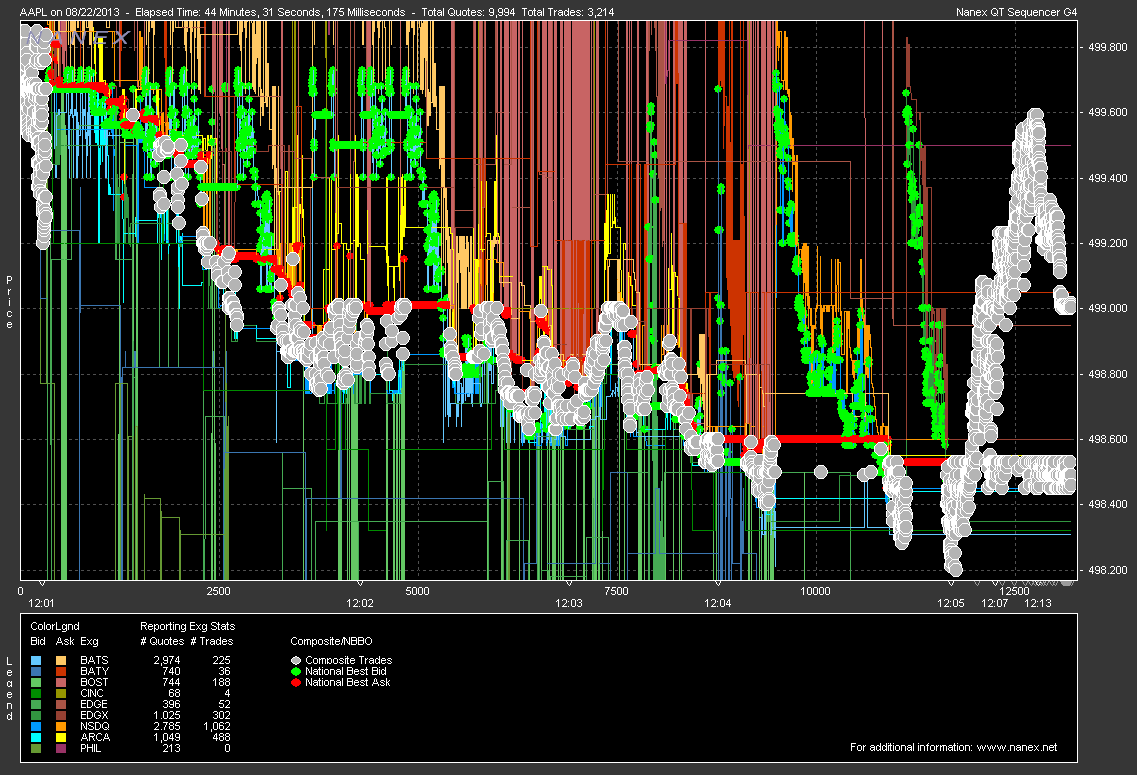
Task: Click the 10000 x-axis tick label
Action: (x=815, y=591)
